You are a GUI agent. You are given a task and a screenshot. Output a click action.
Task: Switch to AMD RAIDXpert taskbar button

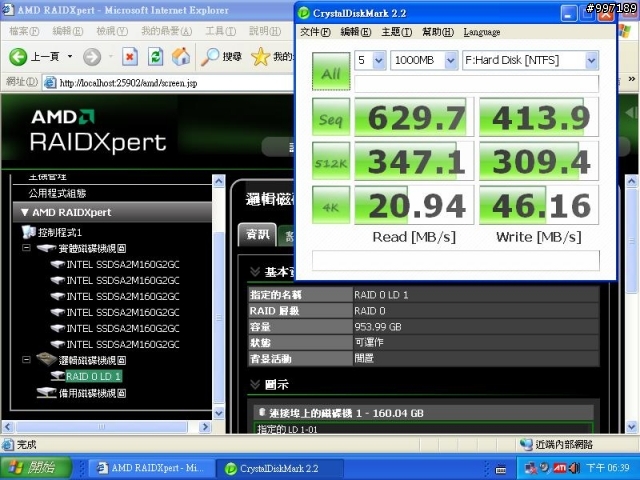153,468
